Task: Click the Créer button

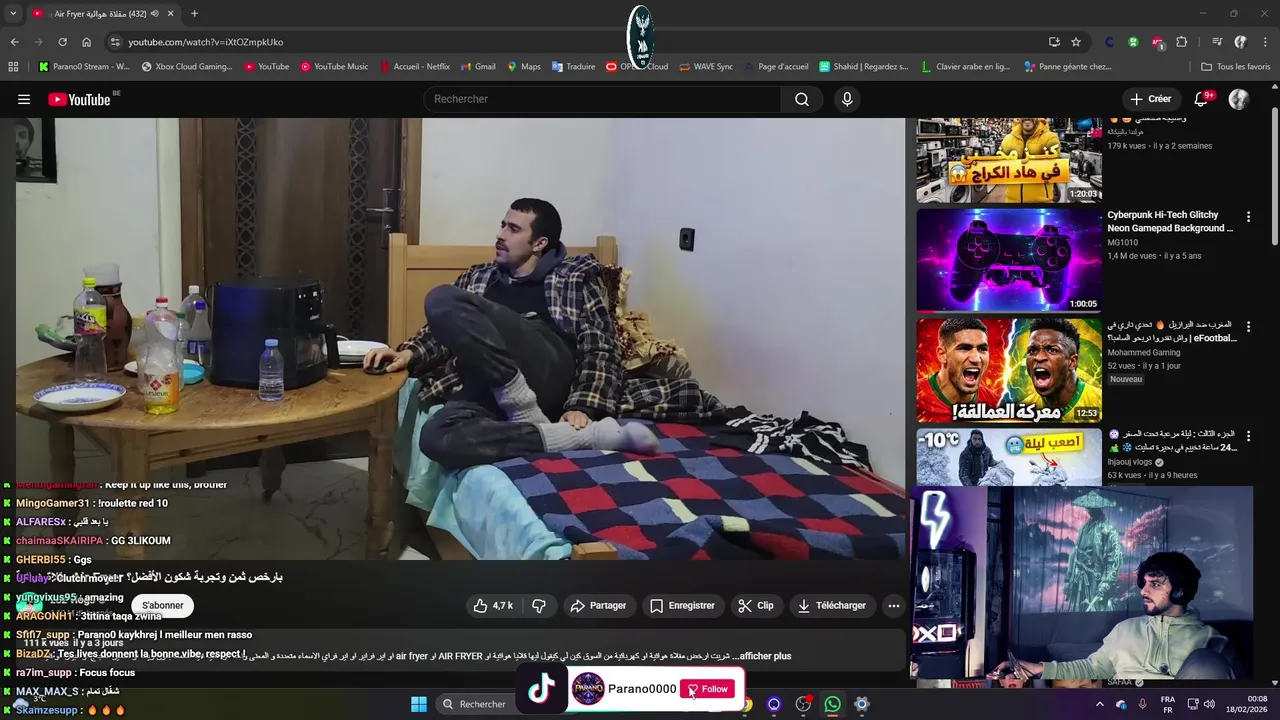Action: (x=1150, y=99)
